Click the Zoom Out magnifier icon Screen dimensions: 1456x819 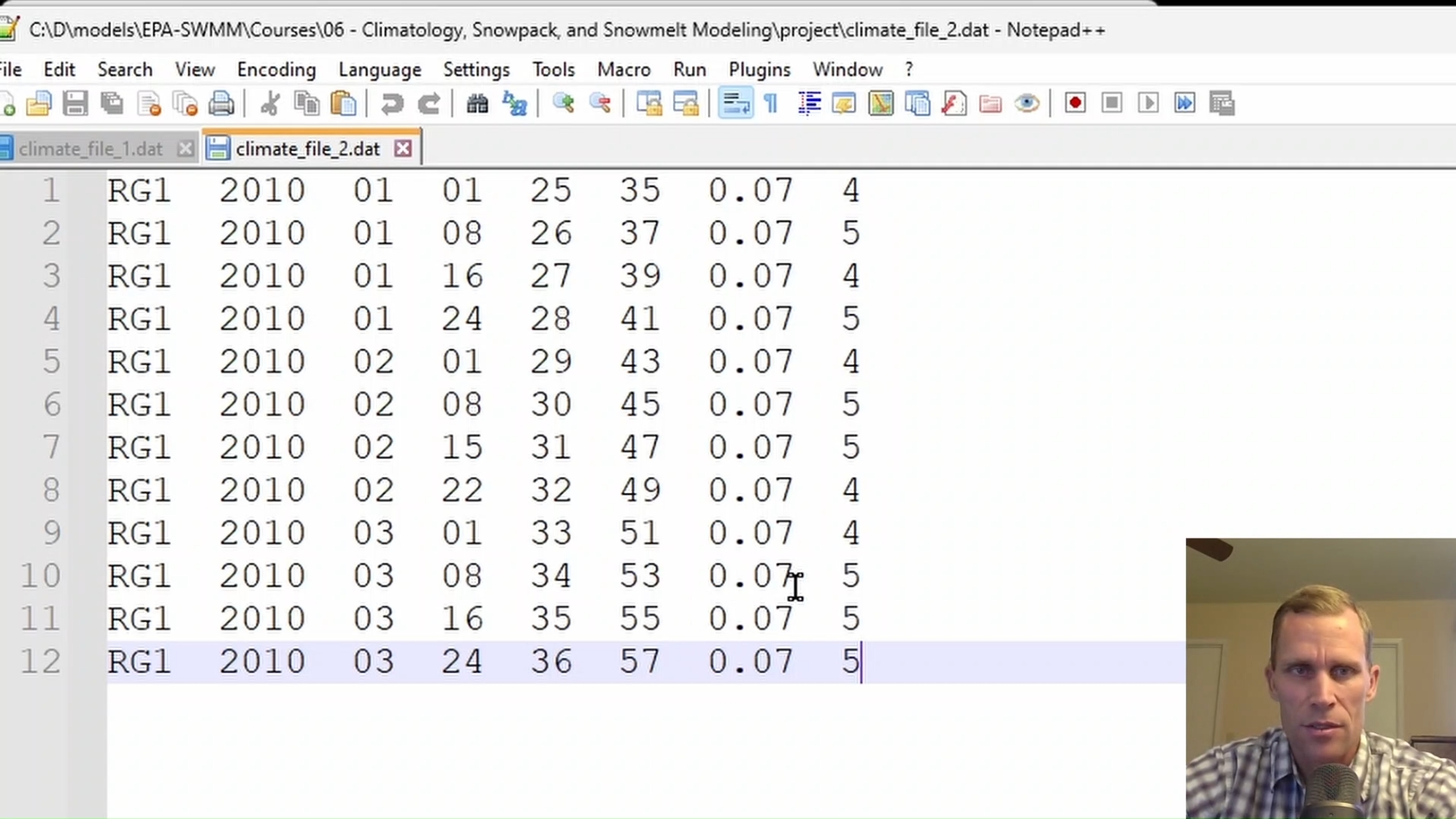click(600, 103)
